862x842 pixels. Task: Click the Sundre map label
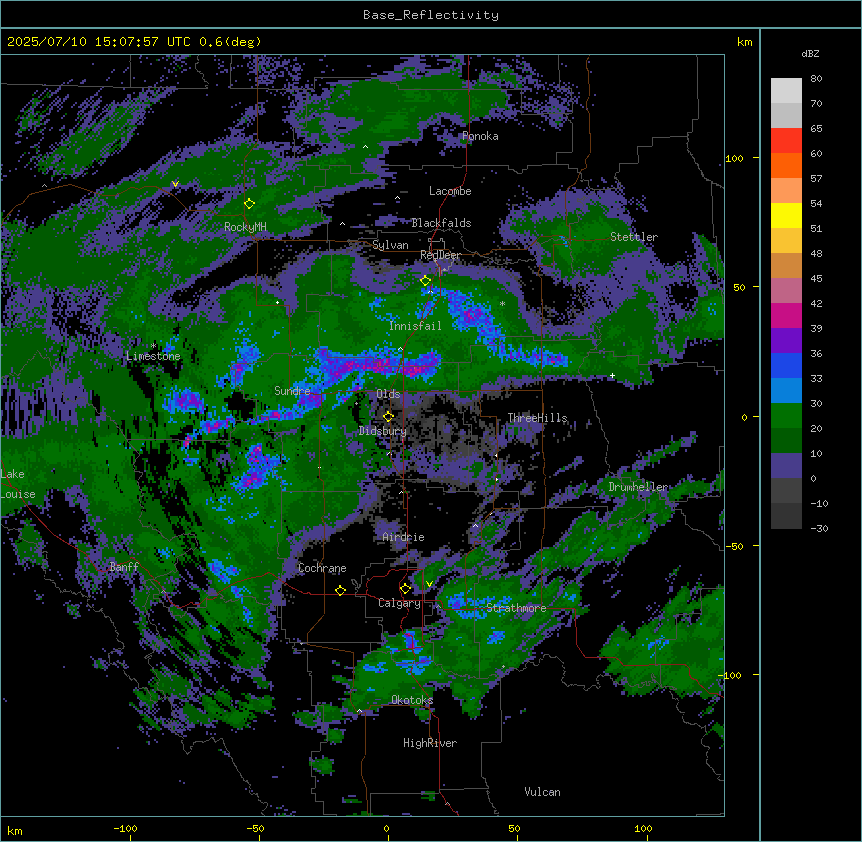pos(292,391)
